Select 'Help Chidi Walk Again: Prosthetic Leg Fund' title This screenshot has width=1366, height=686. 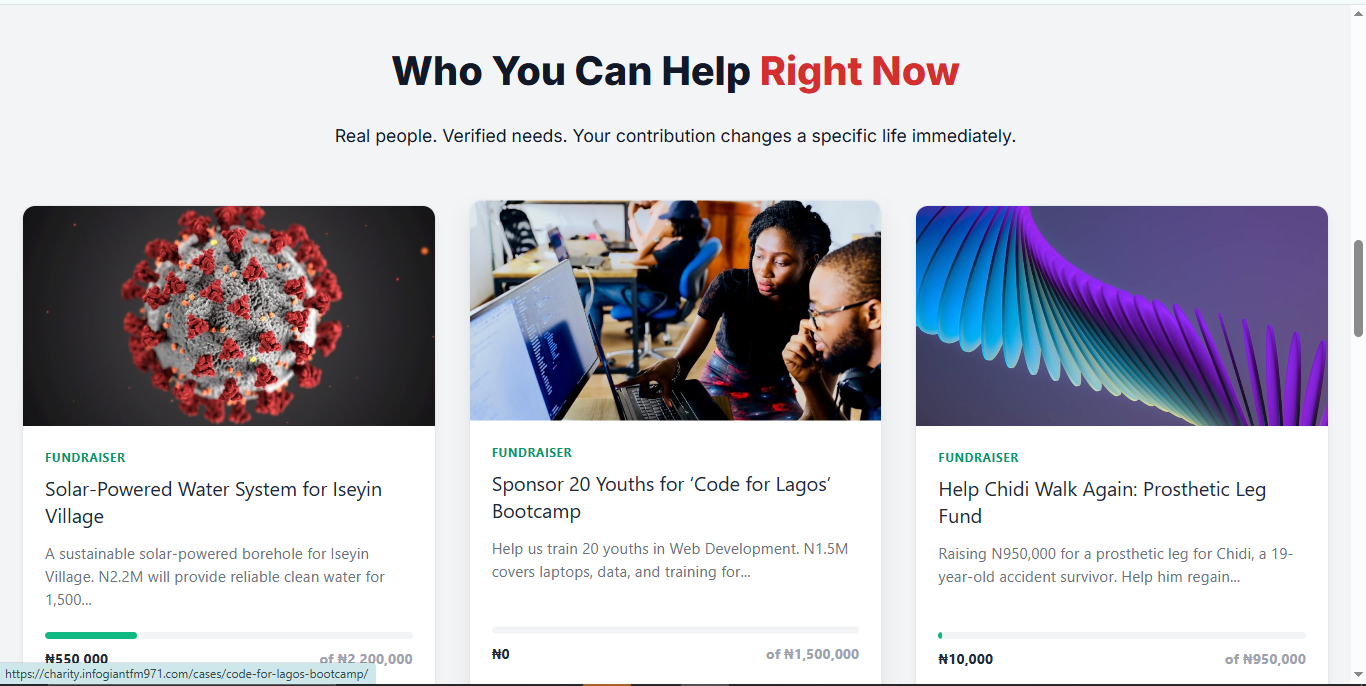(1102, 502)
